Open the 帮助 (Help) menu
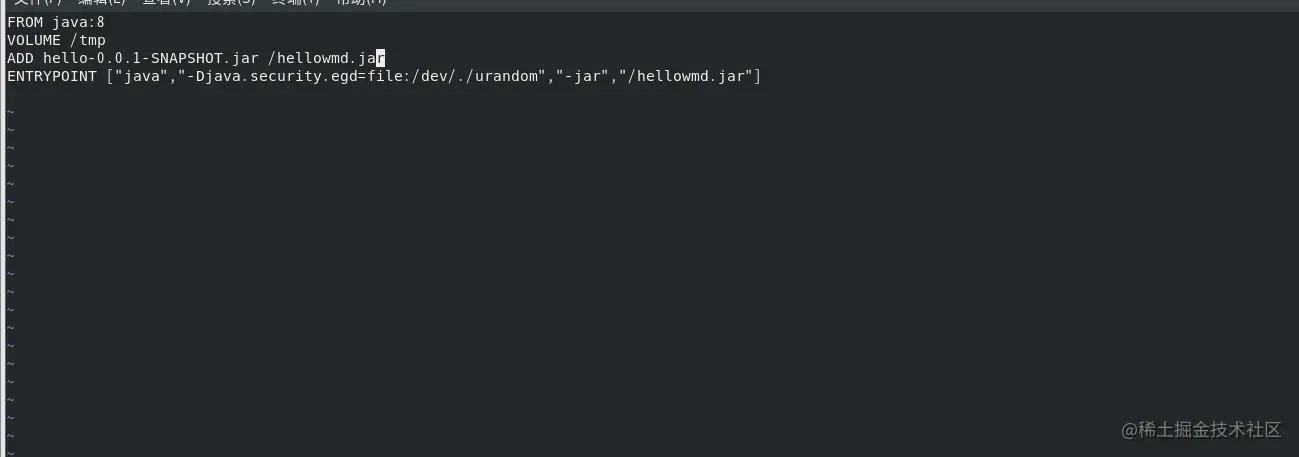Screen dimensions: 1299x457 tap(361, 3)
